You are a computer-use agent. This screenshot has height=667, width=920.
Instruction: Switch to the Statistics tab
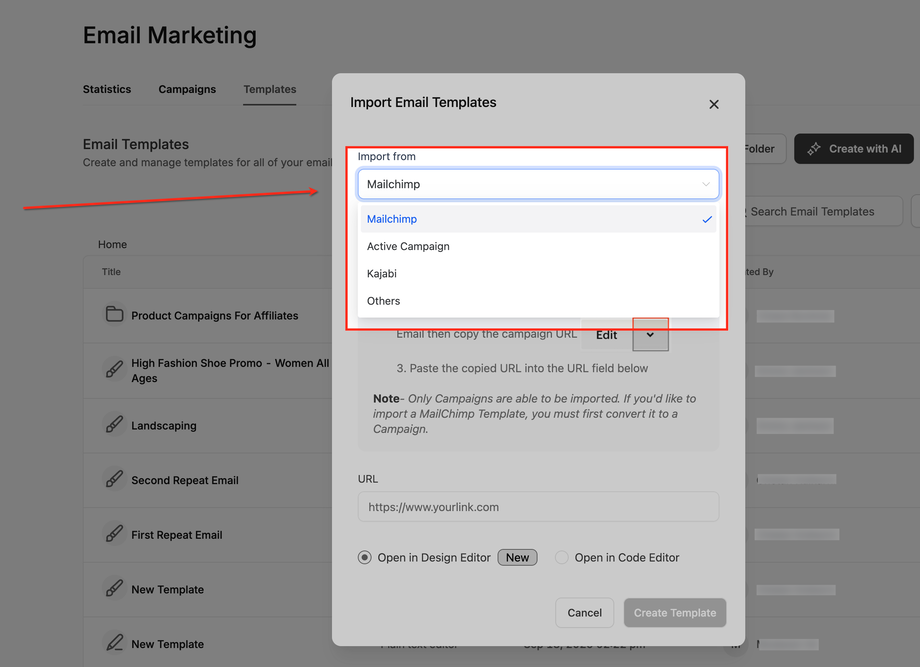[x=107, y=89]
